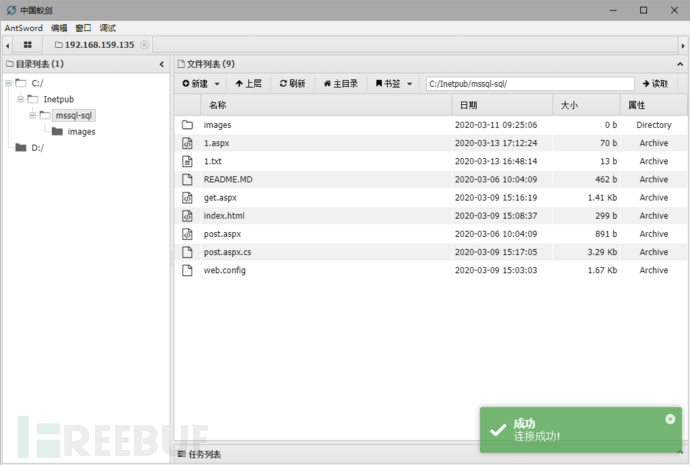The image size is (690, 465).
Task: Click the images folder icon in file list
Action: [x=187, y=125]
